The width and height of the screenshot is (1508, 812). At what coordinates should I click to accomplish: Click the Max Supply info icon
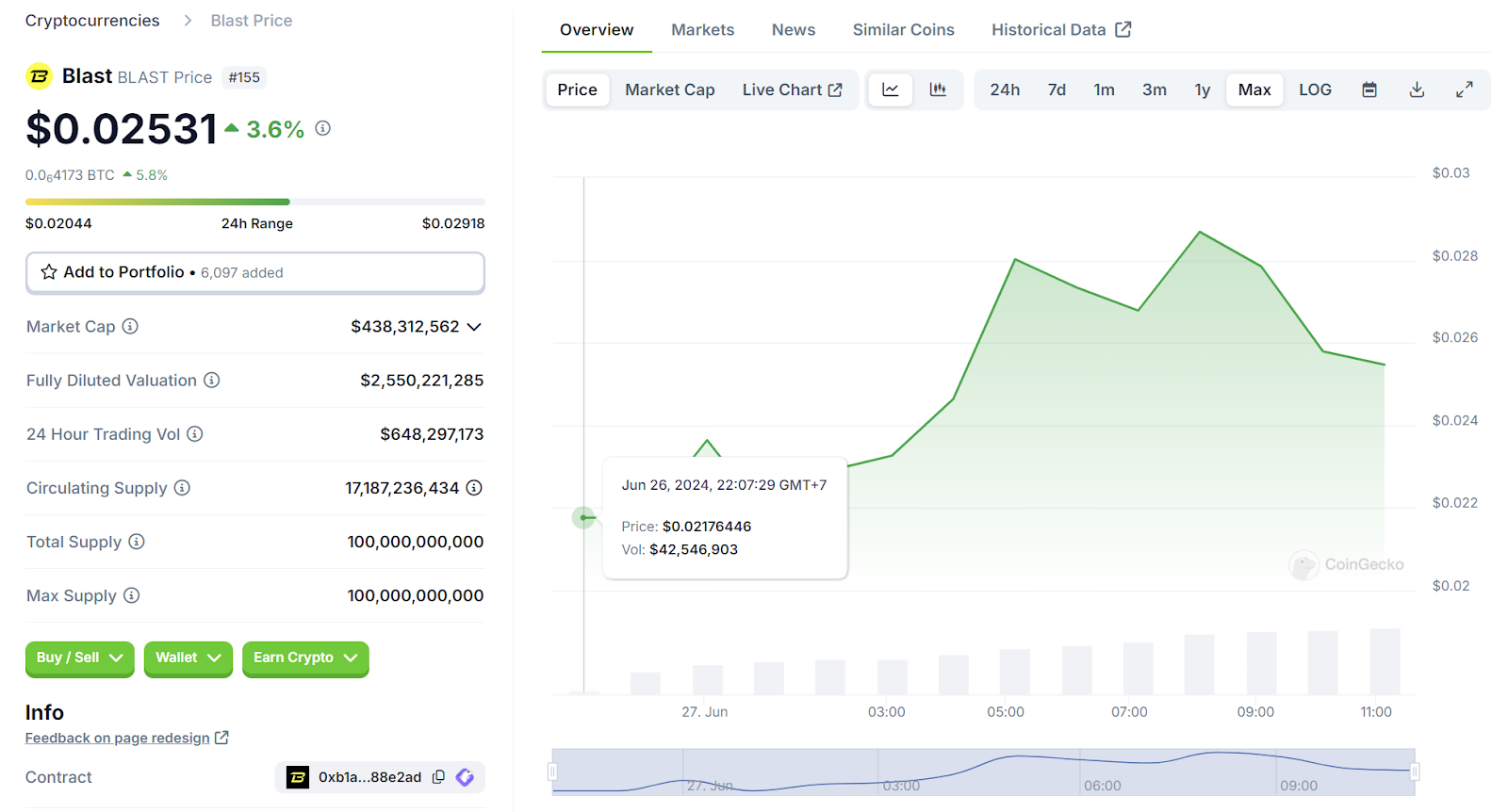pyautogui.click(x=132, y=594)
